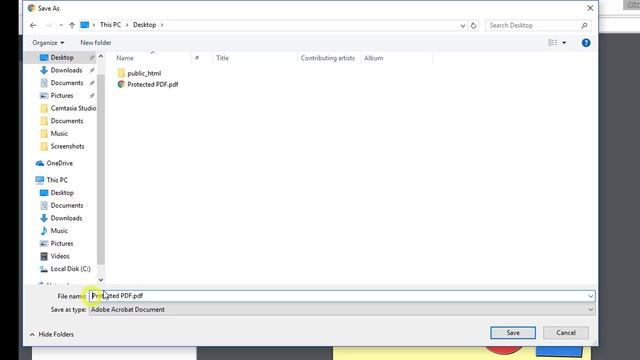Click the Cancel button
This screenshot has height=360, width=640.
(x=566, y=333)
